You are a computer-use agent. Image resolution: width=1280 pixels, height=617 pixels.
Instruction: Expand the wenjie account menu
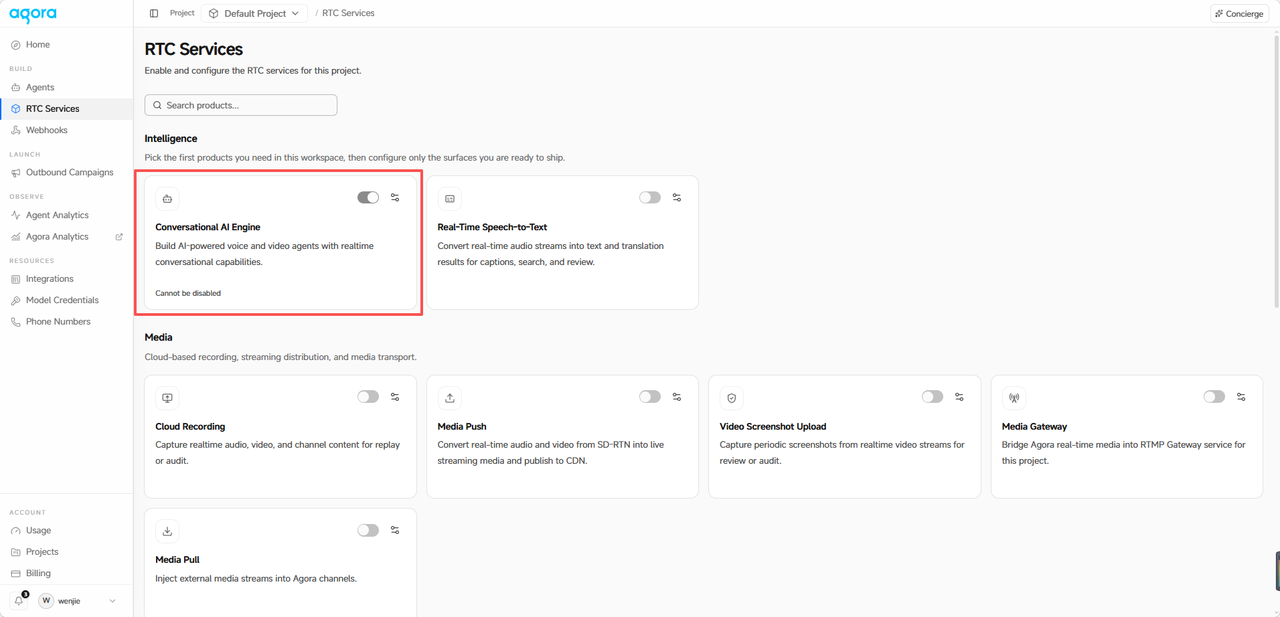click(x=112, y=601)
